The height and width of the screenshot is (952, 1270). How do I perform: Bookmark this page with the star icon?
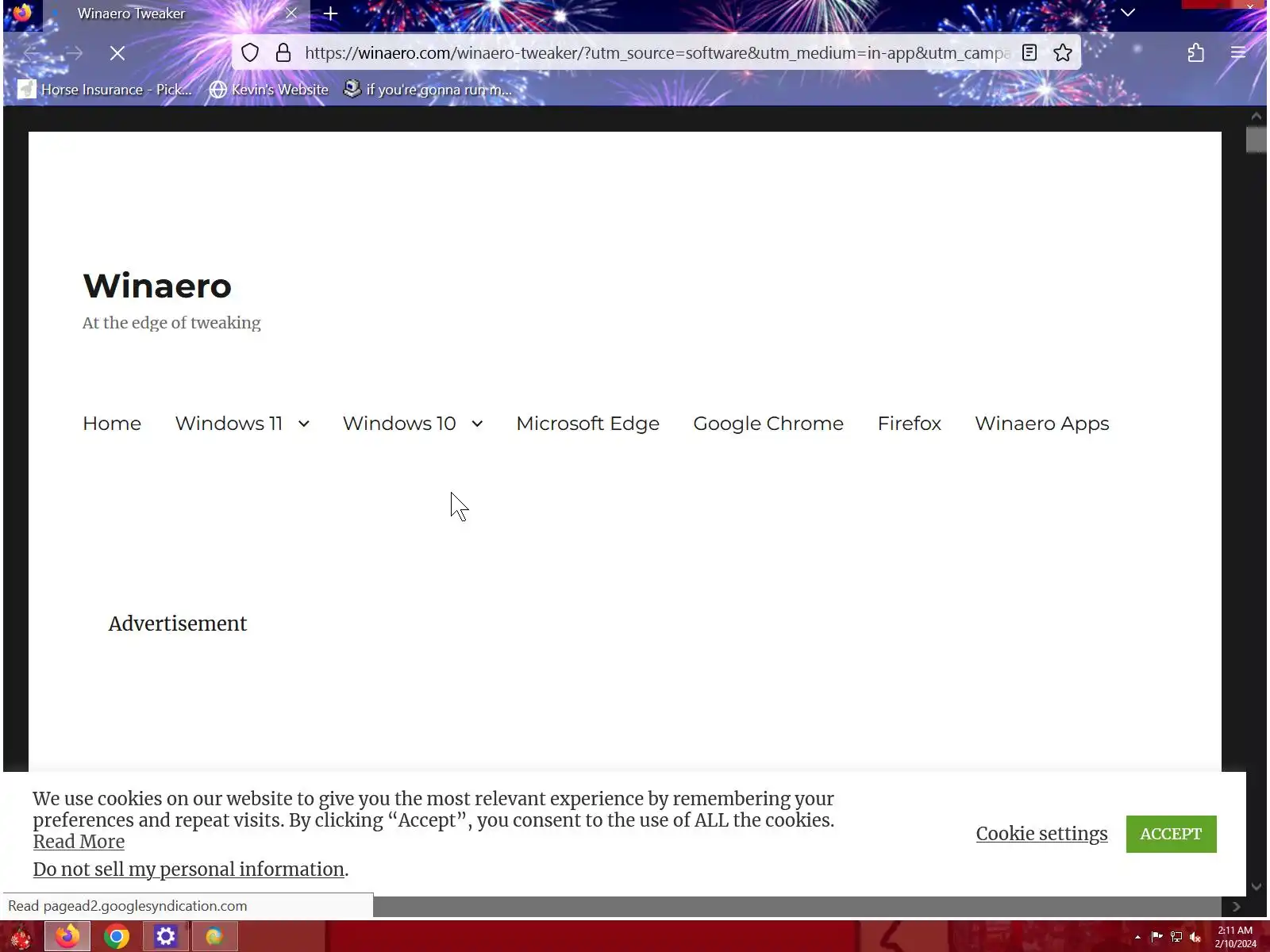click(1063, 53)
